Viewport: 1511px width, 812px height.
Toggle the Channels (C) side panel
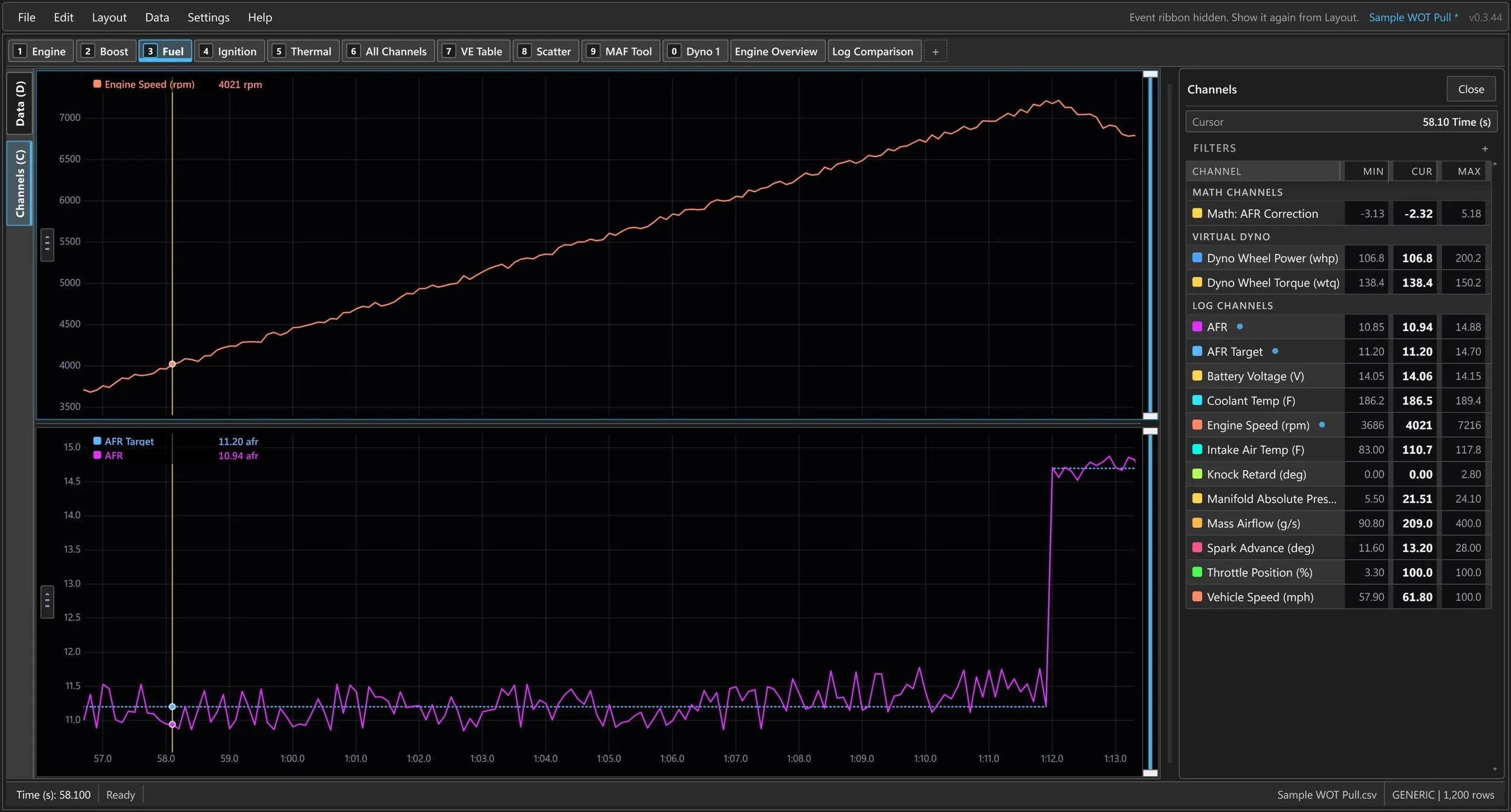point(19,183)
